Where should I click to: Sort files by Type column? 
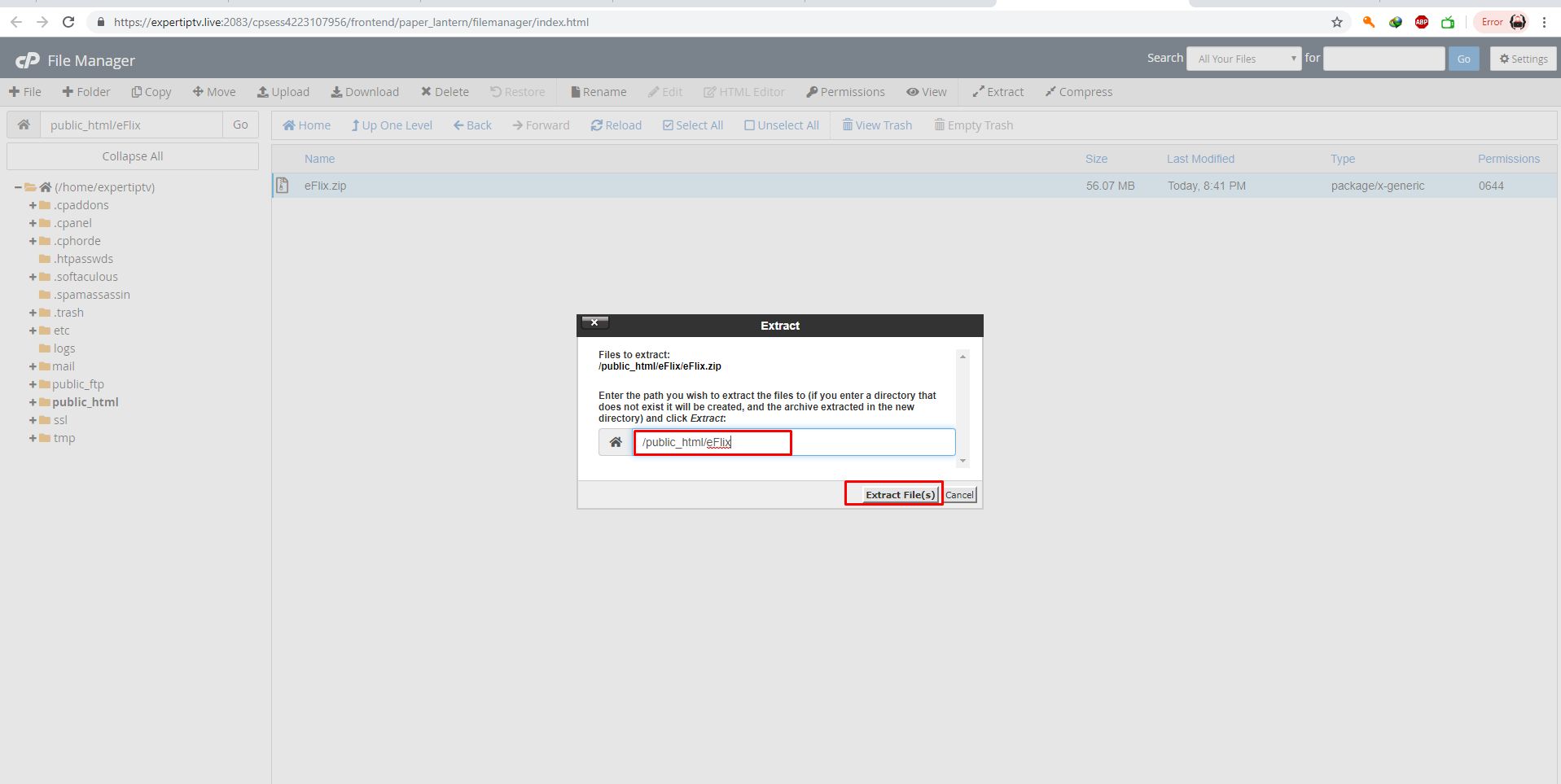[1343, 159]
